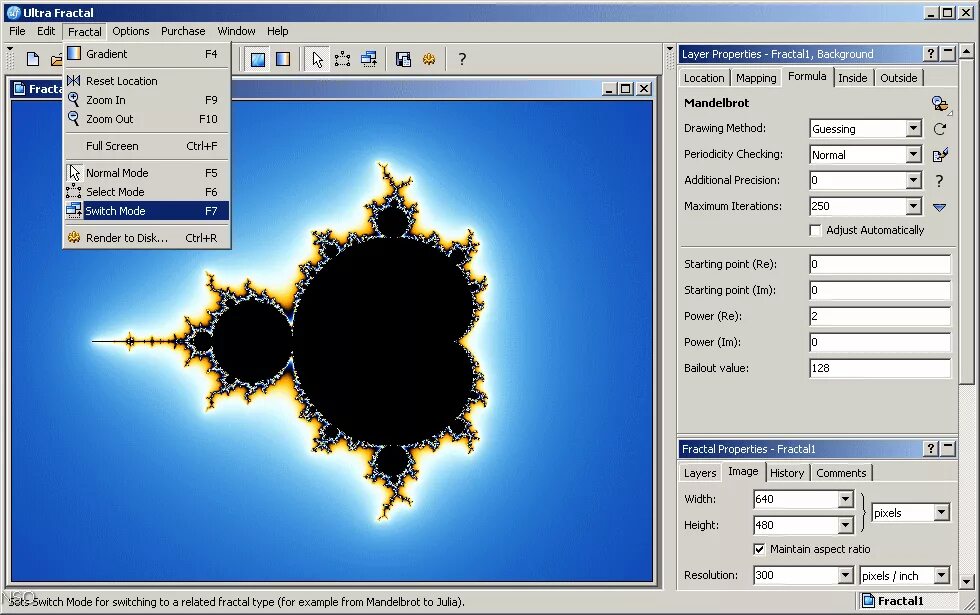The width and height of the screenshot is (980, 615).
Task: Choose Select Mode menu item
Action: point(147,192)
